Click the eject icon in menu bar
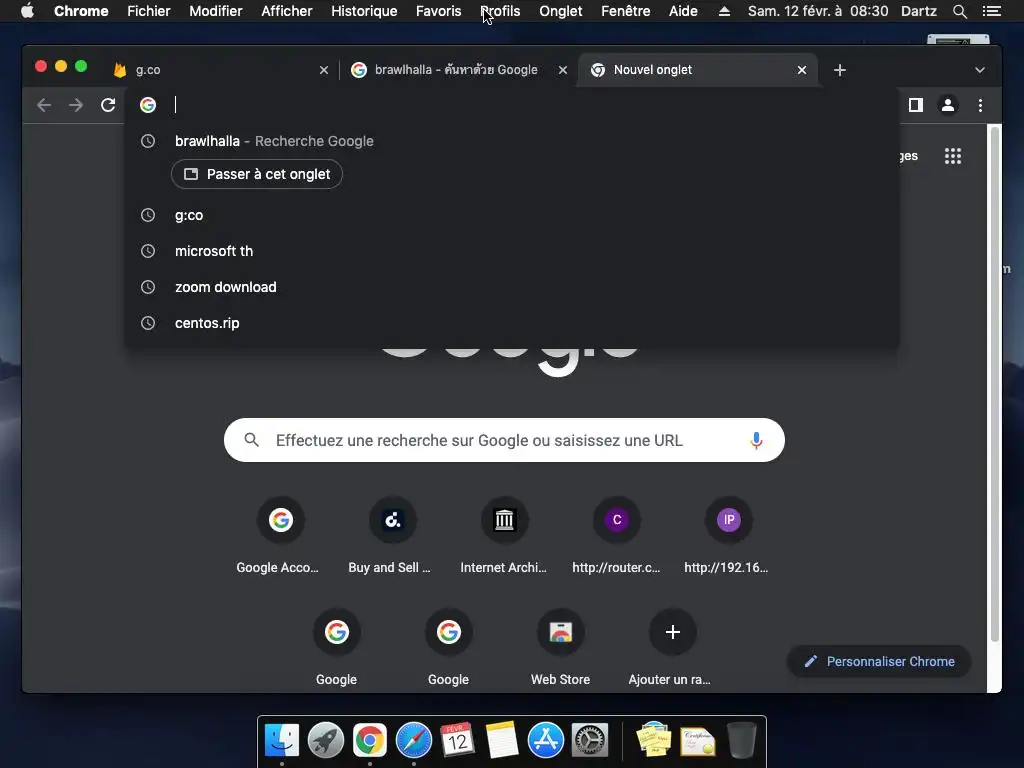The image size is (1024, 768). coord(724,11)
